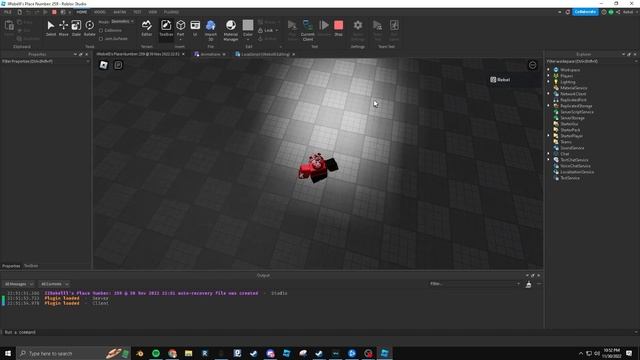640x360 pixels.
Task: Insert a Part from the ribbon
Action: pos(180,28)
